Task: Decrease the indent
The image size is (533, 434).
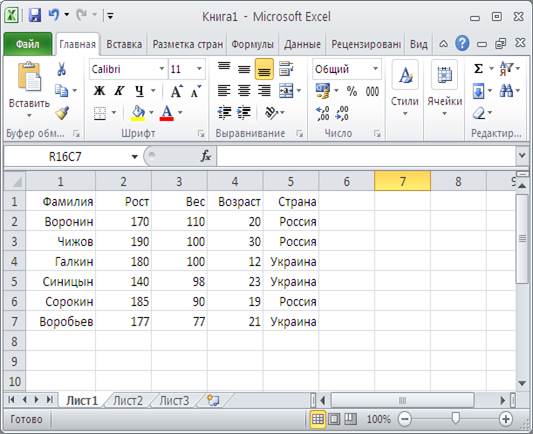Action: point(224,113)
